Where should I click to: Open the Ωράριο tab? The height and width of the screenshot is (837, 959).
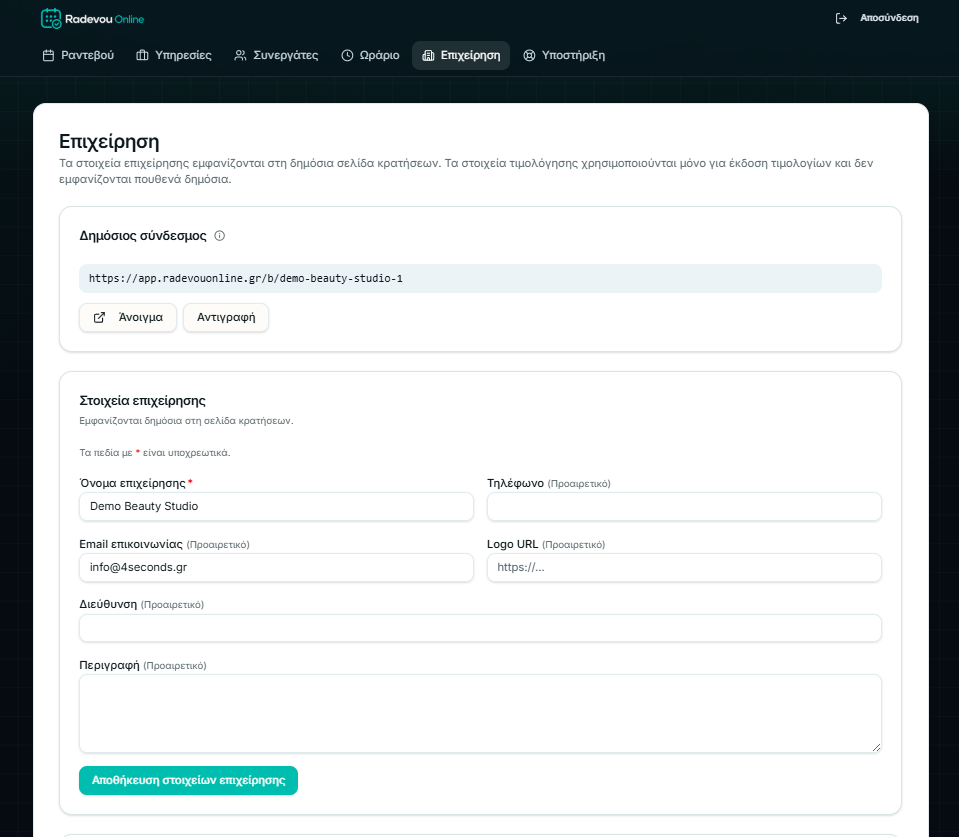pyautogui.click(x=370, y=56)
